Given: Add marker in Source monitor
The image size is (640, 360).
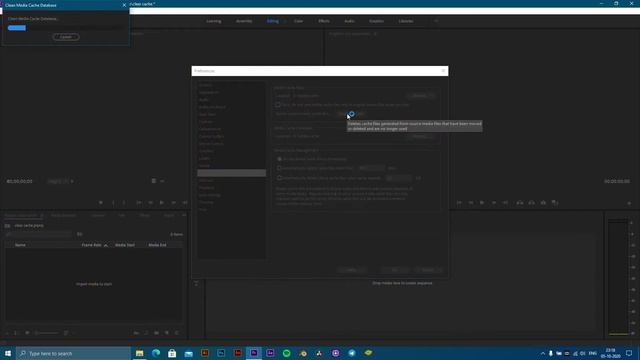Looking at the screenshot, I should 101,202.
